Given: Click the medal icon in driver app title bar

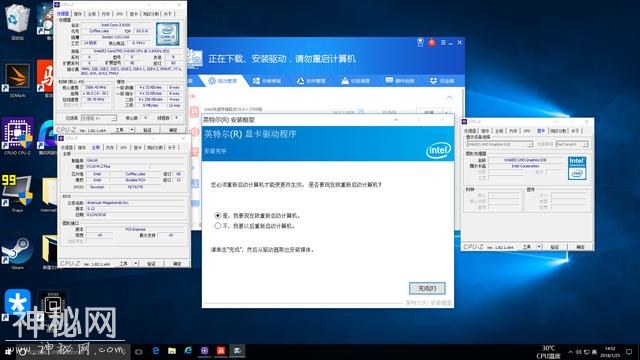Looking at the screenshot, I should tap(420, 42).
